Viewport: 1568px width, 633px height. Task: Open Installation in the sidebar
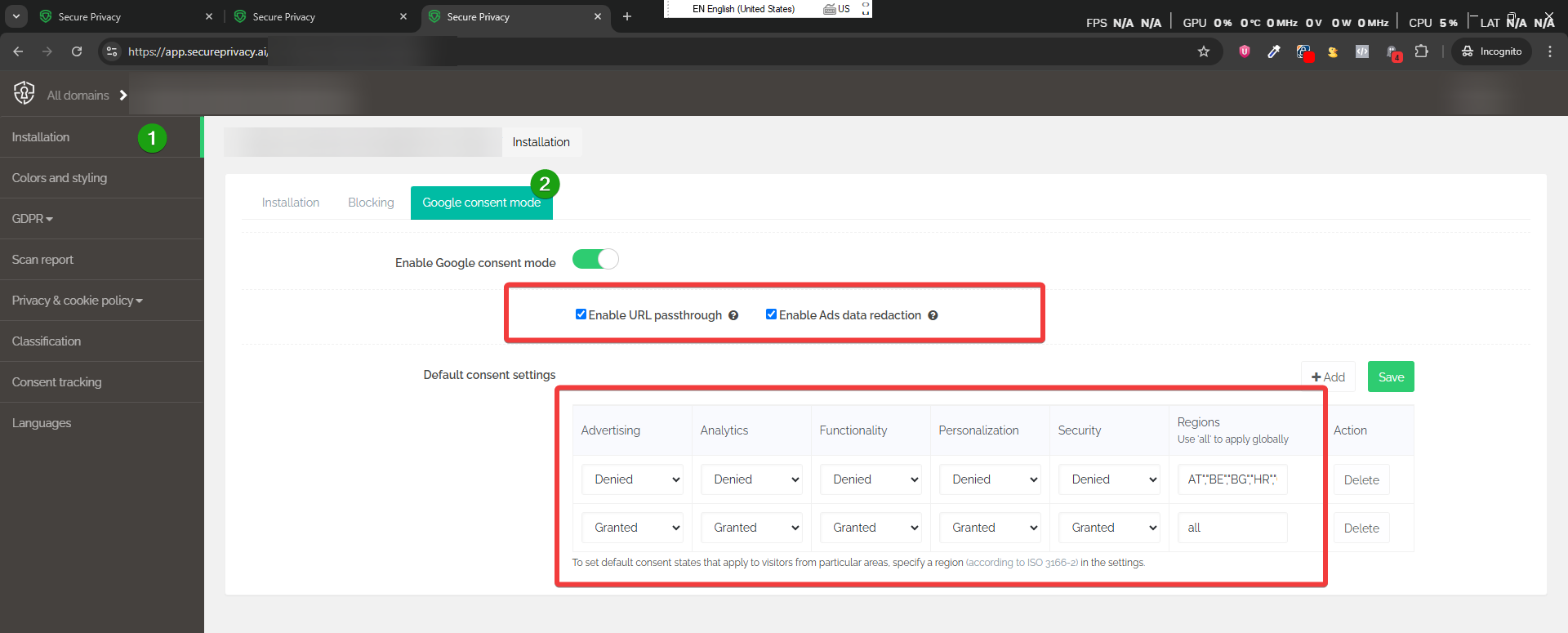pos(101,137)
